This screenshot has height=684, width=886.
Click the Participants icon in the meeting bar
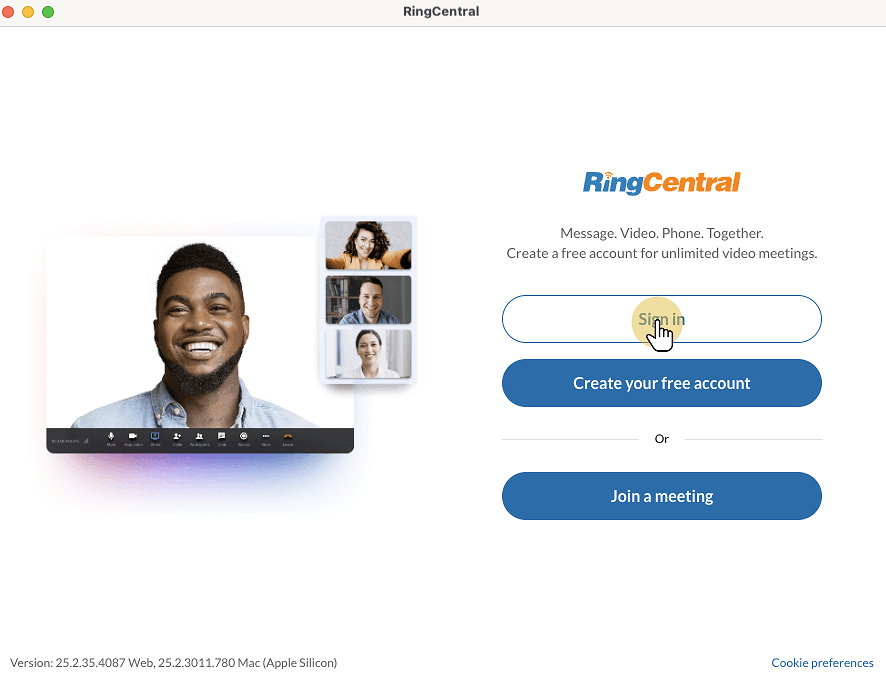pos(200,437)
